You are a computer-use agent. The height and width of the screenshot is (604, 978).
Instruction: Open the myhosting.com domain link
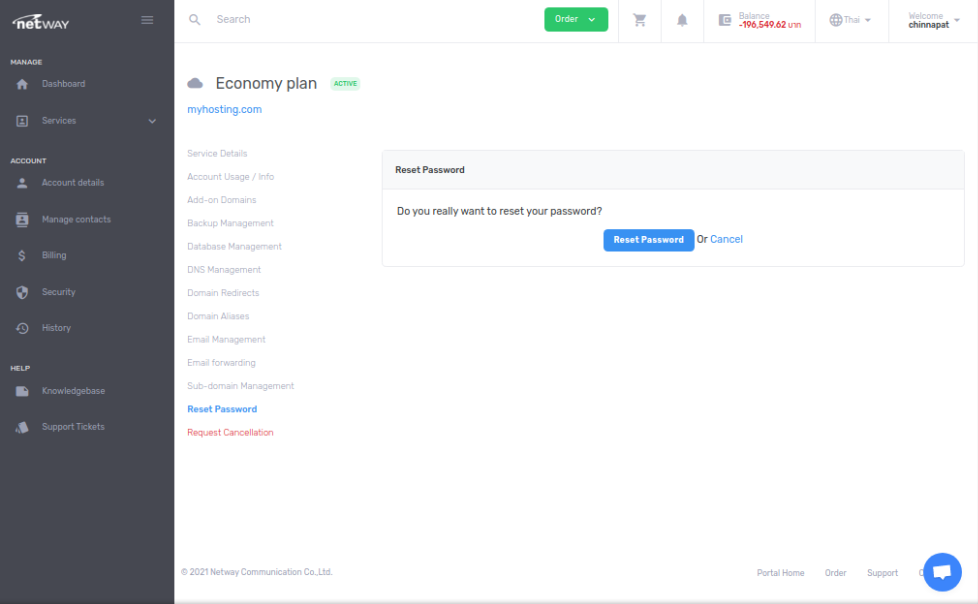pyautogui.click(x=224, y=110)
